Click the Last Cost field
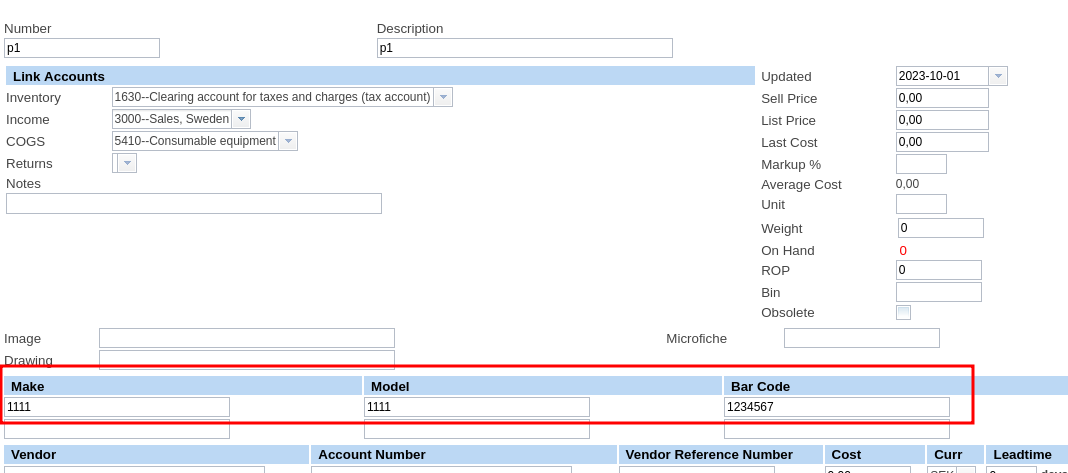This screenshot has width=1068, height=473. [x=942, y=142]
